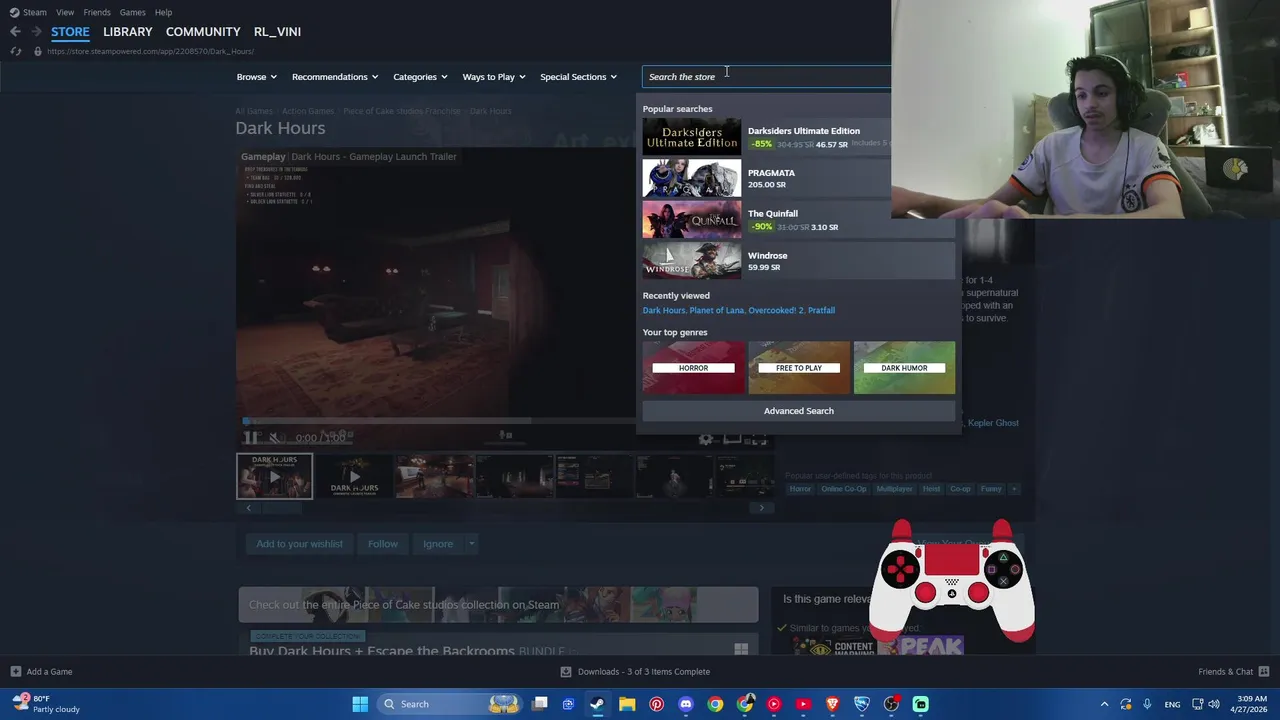The width and height of the screenshot is (1280, 720).
Task: Open the View menu
Action: coord(65,12)
